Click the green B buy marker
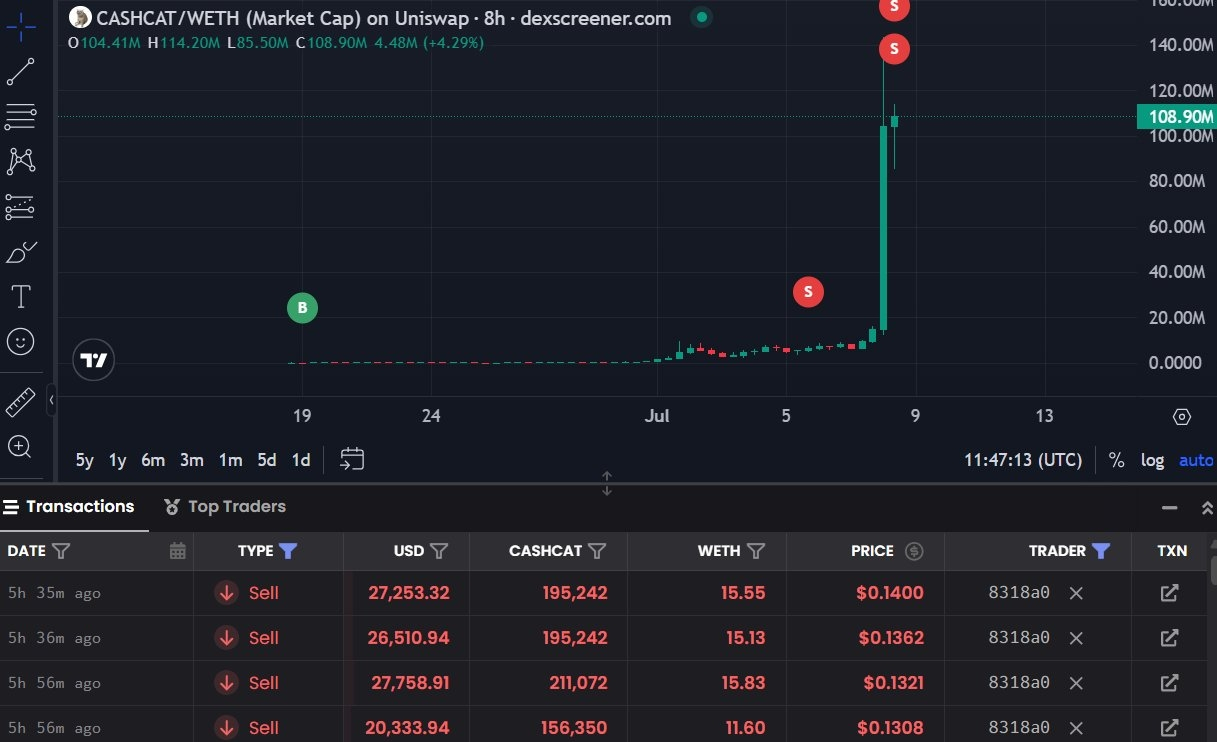The image size is (1217, 742). pos(302,308)
